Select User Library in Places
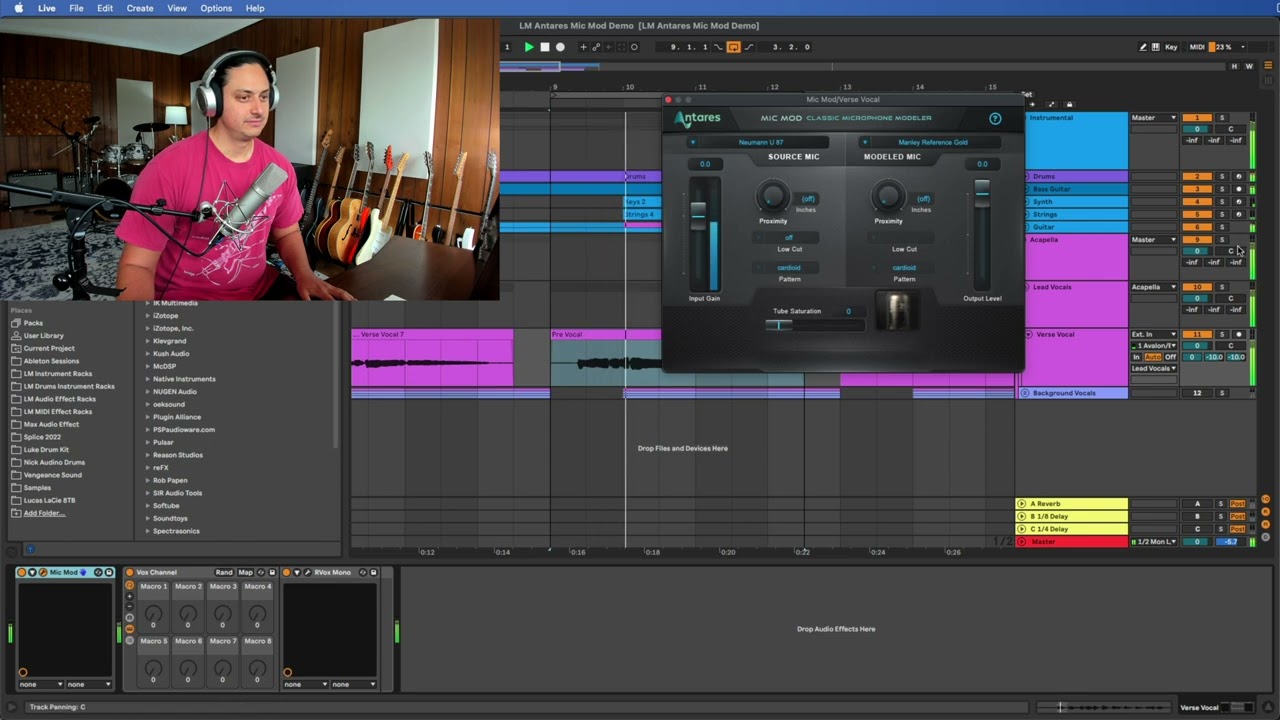 click(43, 336)
